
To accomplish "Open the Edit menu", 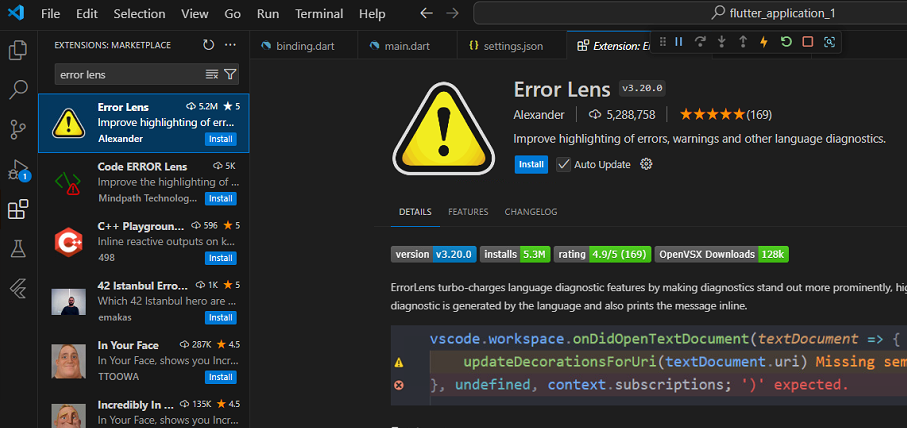I will coord(87,13).
